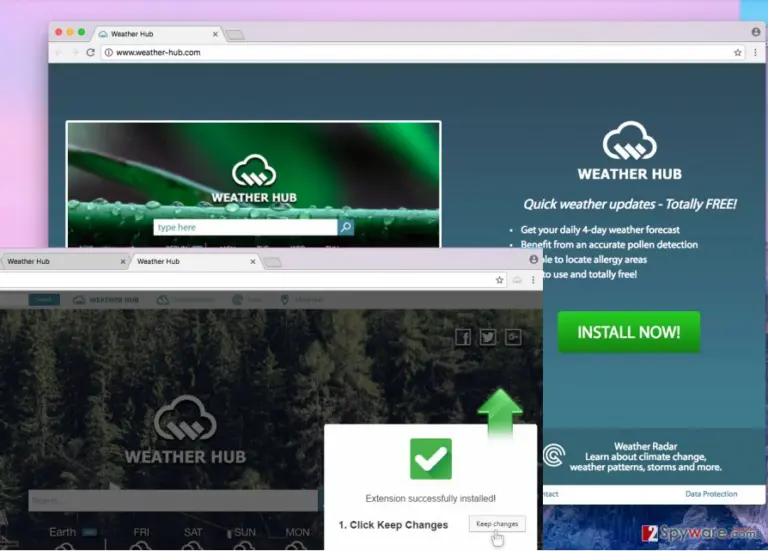Open a new tab in the rear window
Screen dimensions: 768x551
point(236,34)
